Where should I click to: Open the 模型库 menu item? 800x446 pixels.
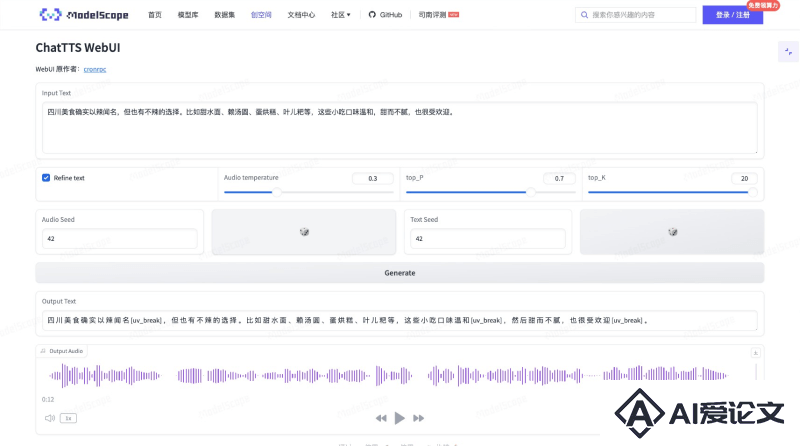tap(188, 15)
